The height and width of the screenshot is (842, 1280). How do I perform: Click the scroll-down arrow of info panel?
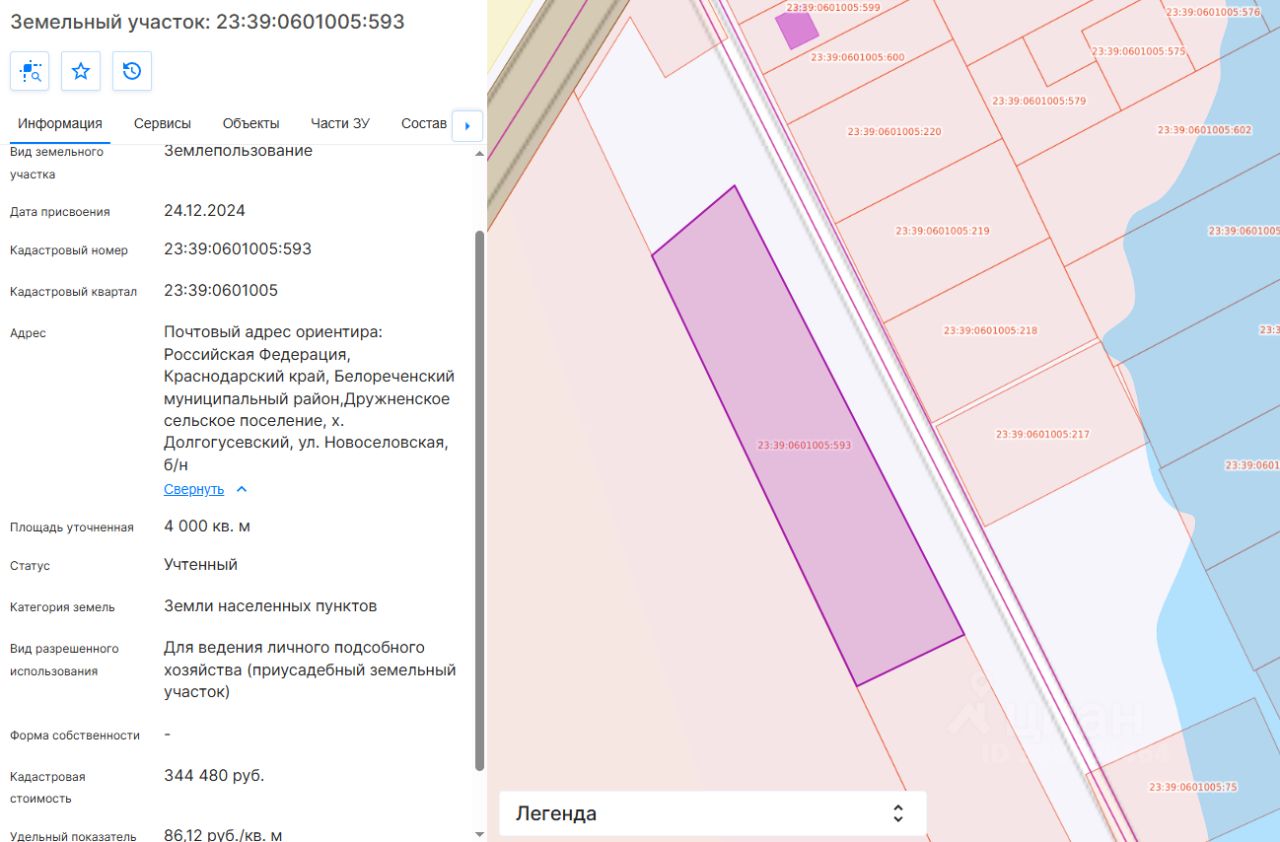[479, 834]
